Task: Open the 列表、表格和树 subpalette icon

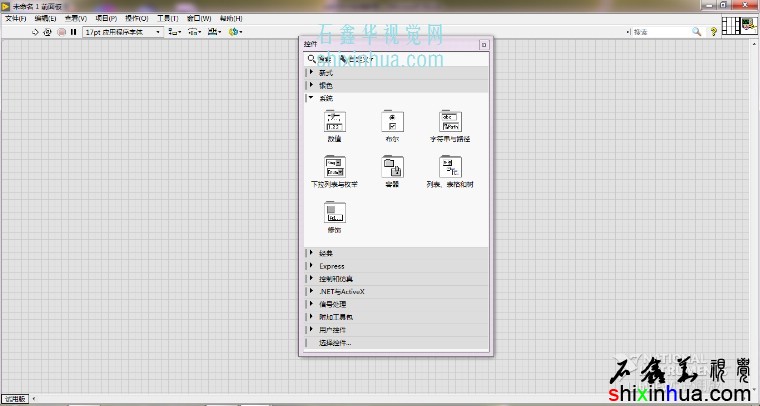Action: [x=450, y=166]
